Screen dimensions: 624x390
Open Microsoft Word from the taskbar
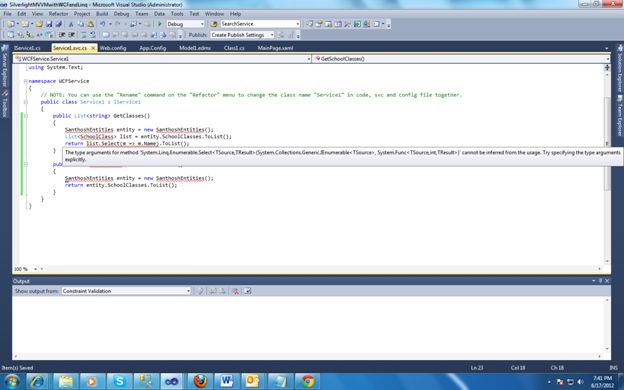[x=227, y=382]
